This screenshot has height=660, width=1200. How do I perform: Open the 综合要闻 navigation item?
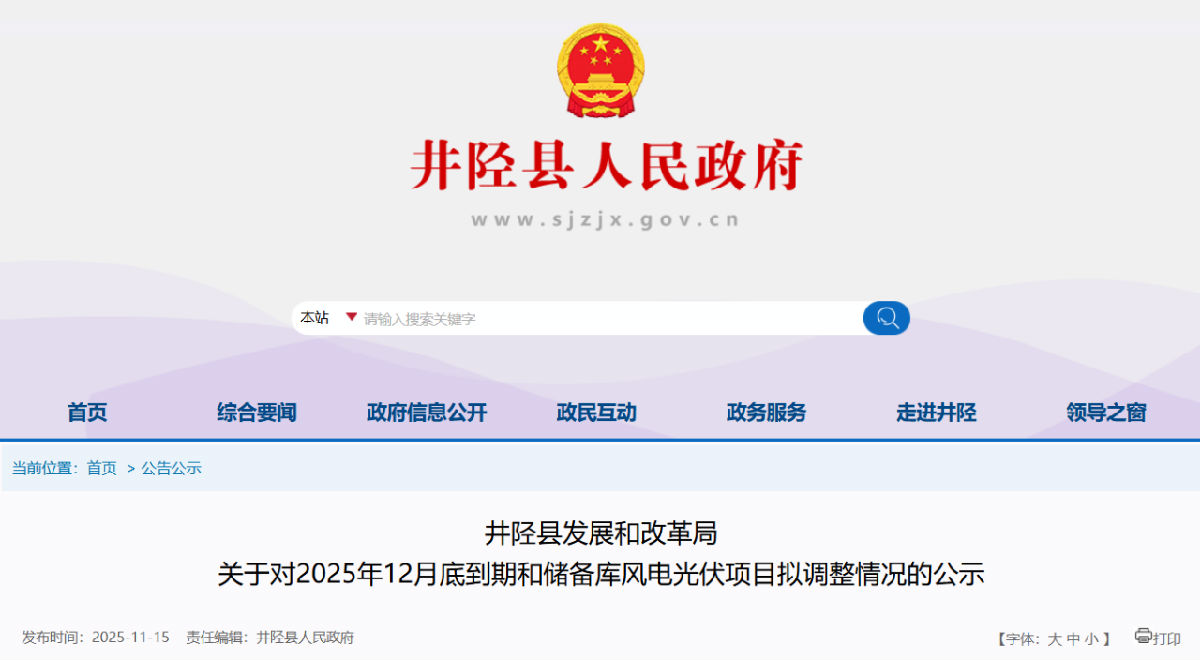click(257, 412)
